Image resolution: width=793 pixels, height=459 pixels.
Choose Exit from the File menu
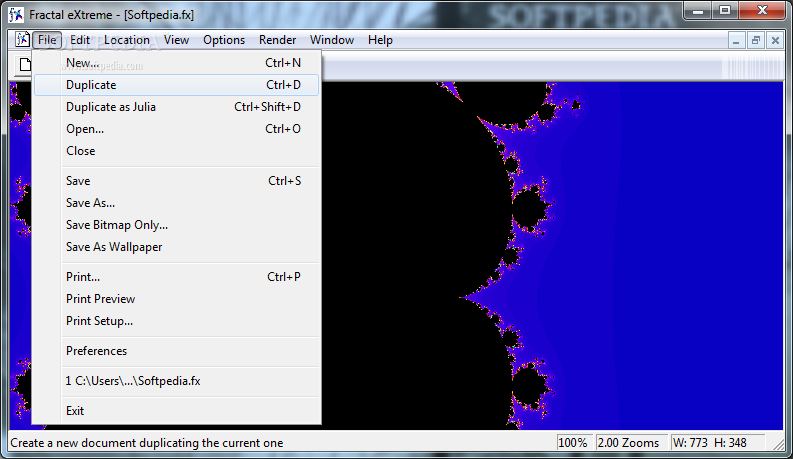177,411
